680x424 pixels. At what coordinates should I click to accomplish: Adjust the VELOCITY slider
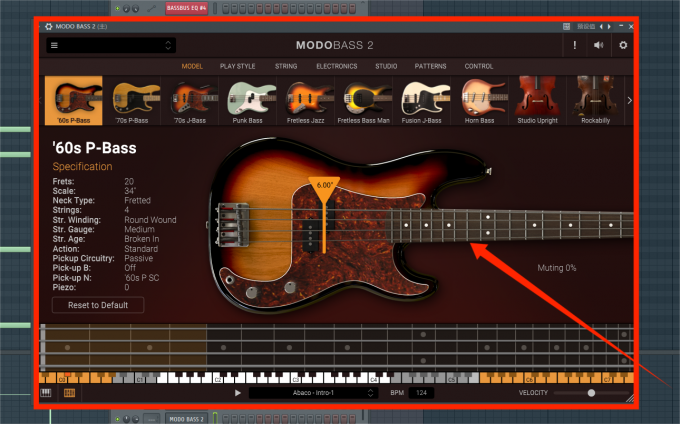pyautogui.click(x=591, y=393)
